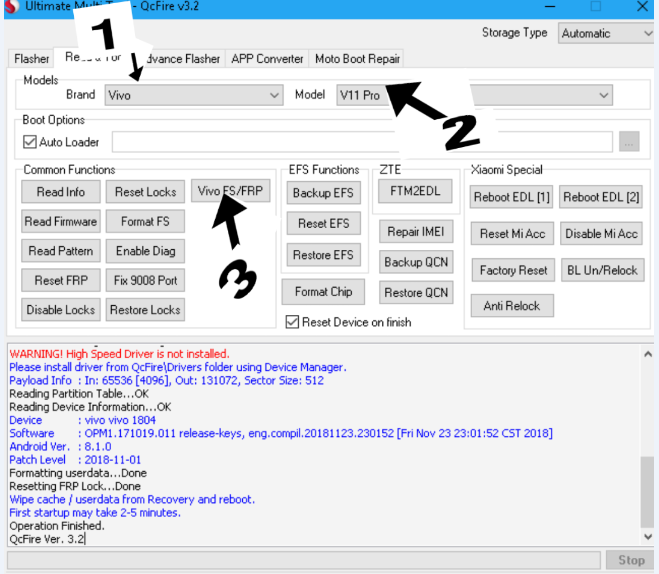The height and width of the screenshot is (574, 659).
Task: Switch to the Advance Flasher tab
Action: 183,58
